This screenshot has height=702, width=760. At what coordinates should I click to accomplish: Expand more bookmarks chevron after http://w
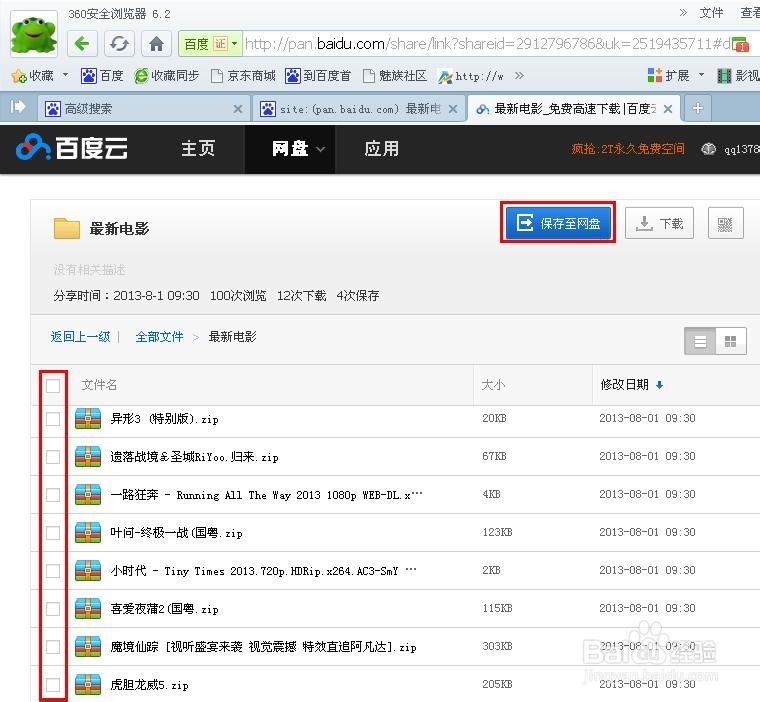click(x=519, y=75)
